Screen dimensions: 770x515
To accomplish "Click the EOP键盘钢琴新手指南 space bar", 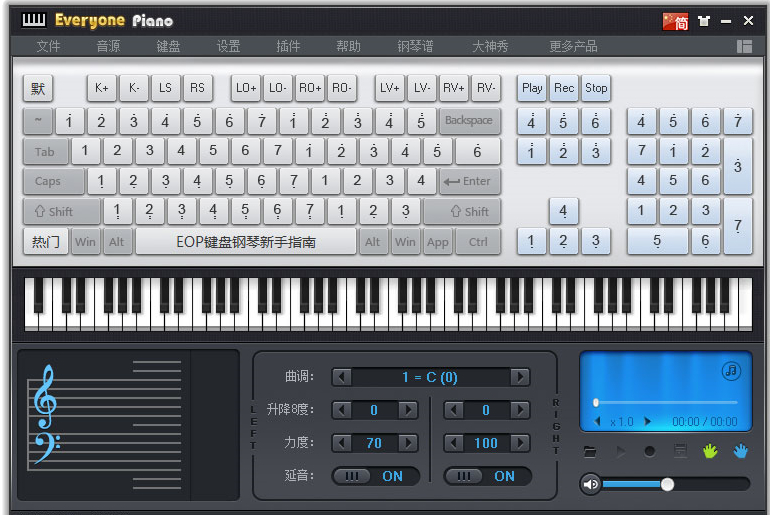I will (x=246, y=242).
